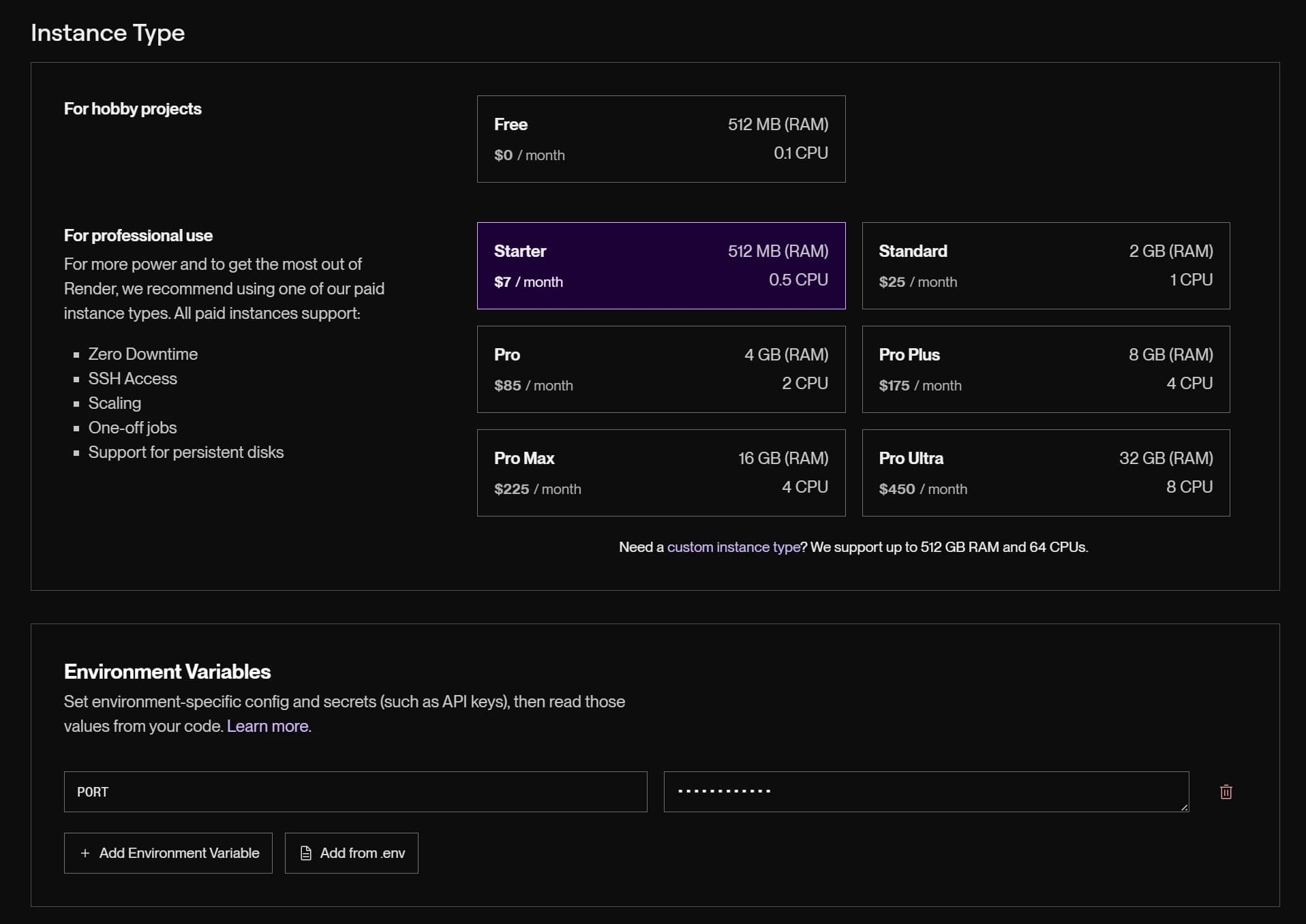Select the Pro Ultra instance type

(1045, 473)
